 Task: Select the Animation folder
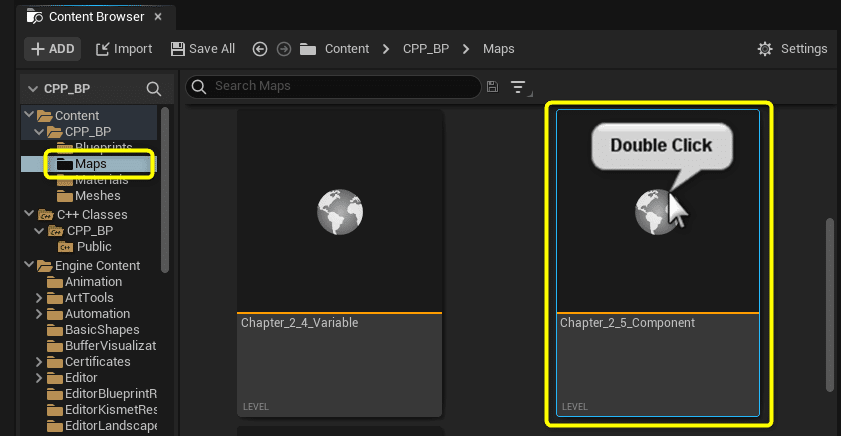click(x=84, y=282)
